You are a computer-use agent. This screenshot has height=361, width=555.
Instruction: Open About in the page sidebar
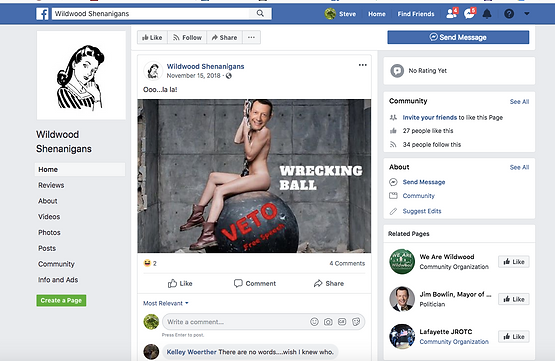point(47,201)
